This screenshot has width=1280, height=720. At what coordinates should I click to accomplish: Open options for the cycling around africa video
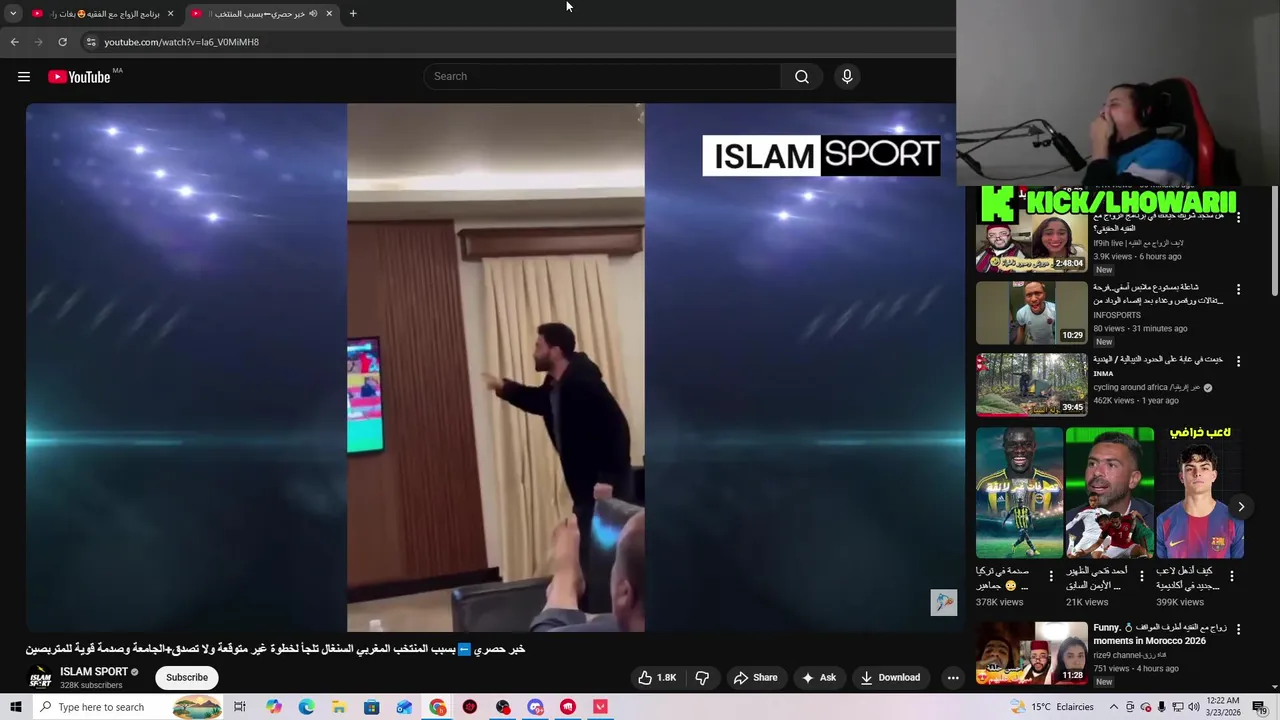1238,361
